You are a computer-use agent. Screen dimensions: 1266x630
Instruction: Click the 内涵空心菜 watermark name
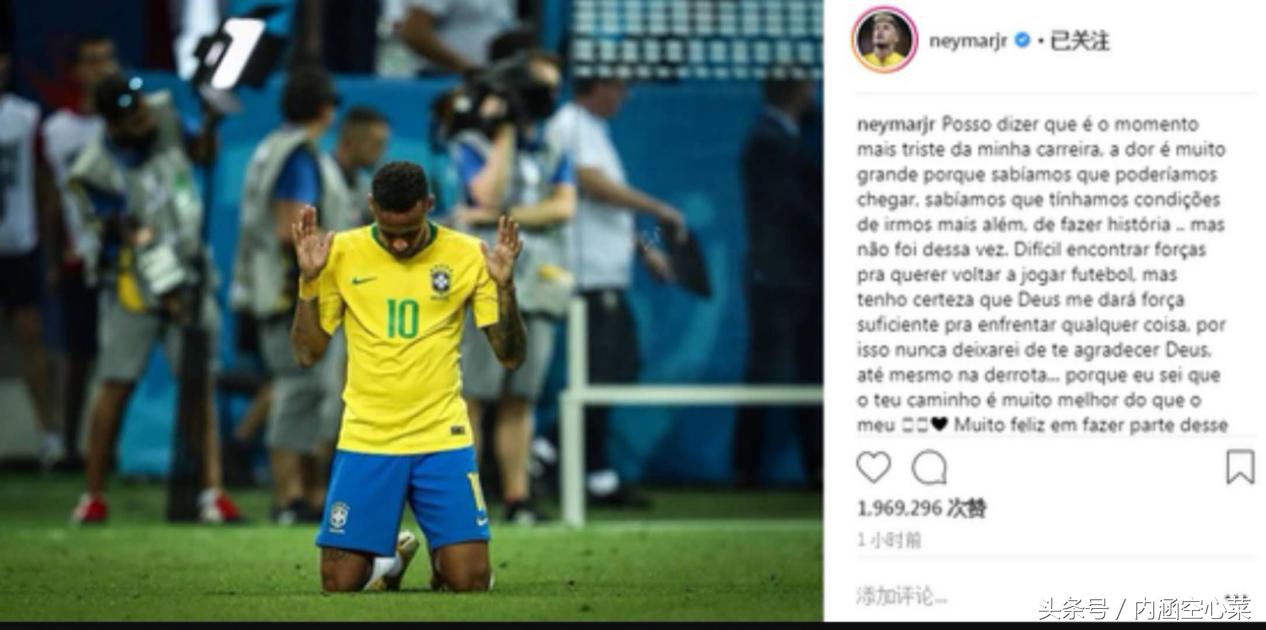pyautogui.click(x=1190, y=608)
